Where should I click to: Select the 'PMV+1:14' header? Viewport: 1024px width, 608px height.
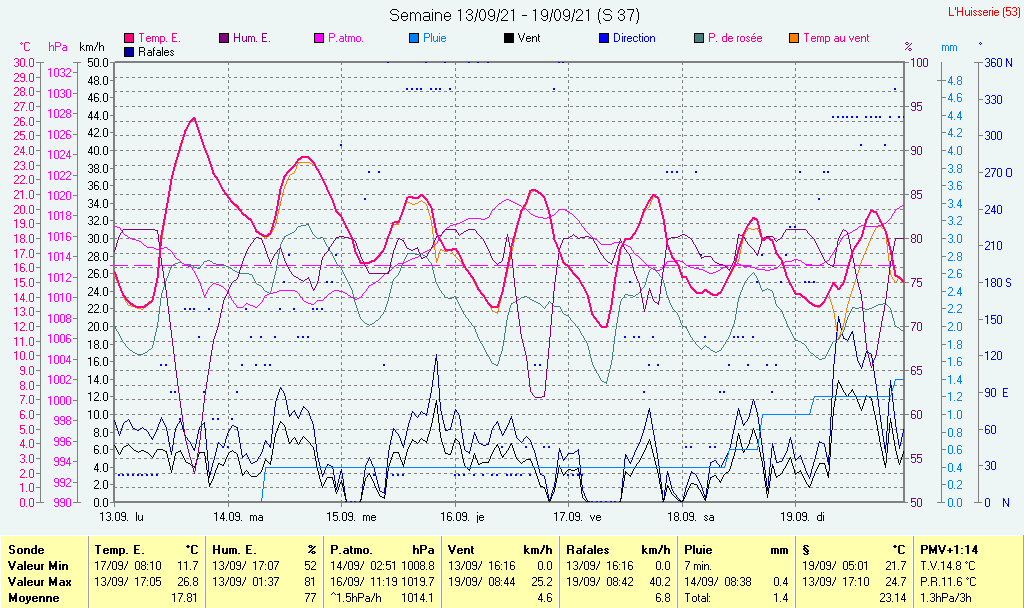click(x=949, y=550)
